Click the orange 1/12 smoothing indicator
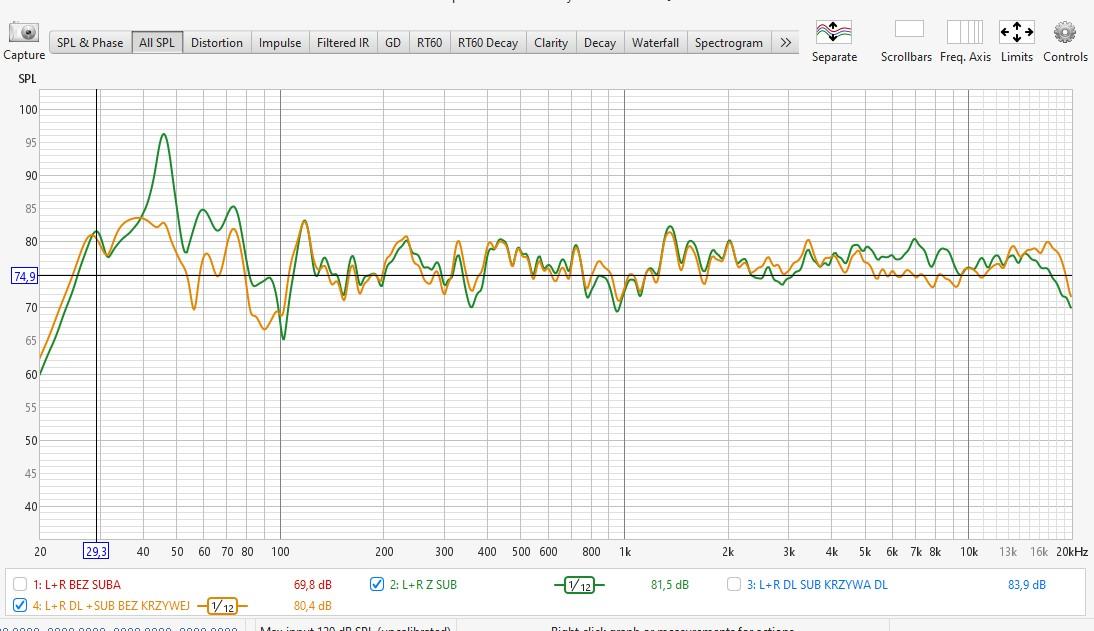 [222, 606]
